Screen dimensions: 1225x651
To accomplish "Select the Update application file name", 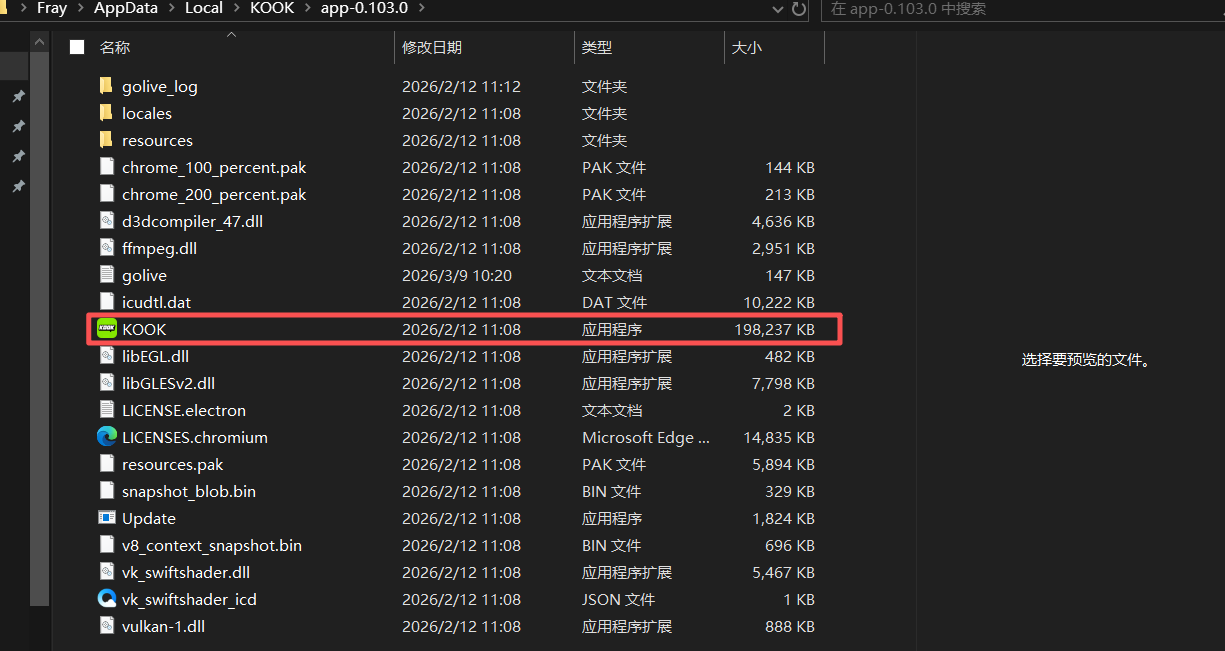I will tap(149, 518).
